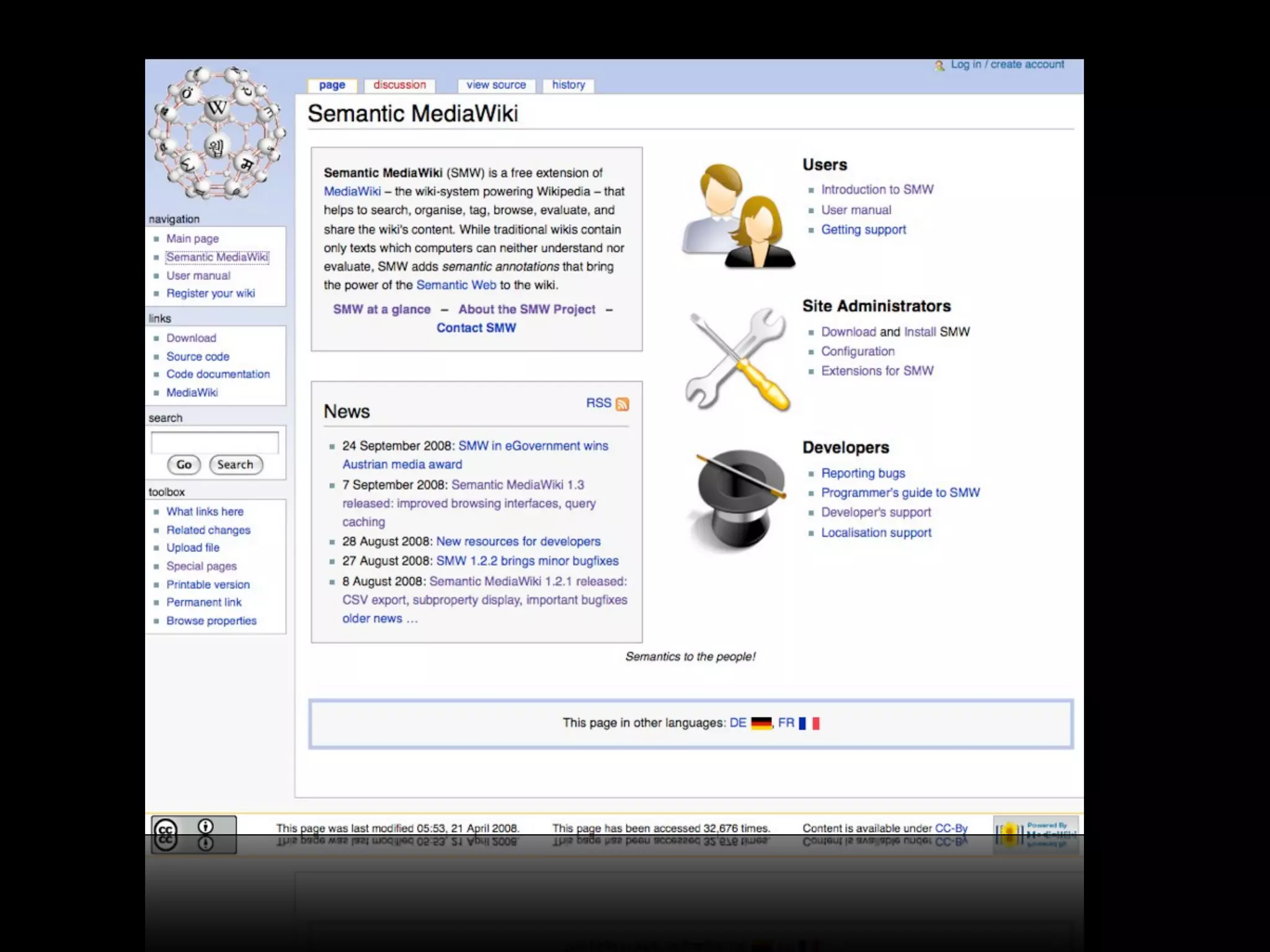The height and width of the screenshot is (952, 1270).
Task: Open Localisation support link
Action: tap(876, 533)
